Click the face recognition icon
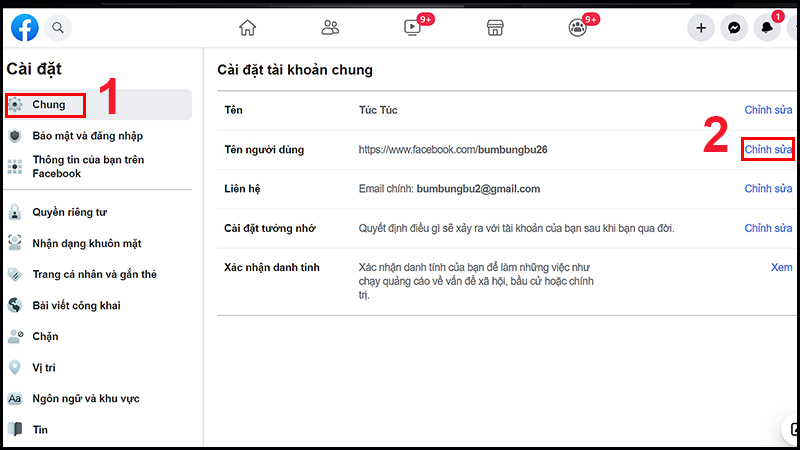The width and height of the screenshot is (800, 450). pyautogui.click(x=15, y=243)
